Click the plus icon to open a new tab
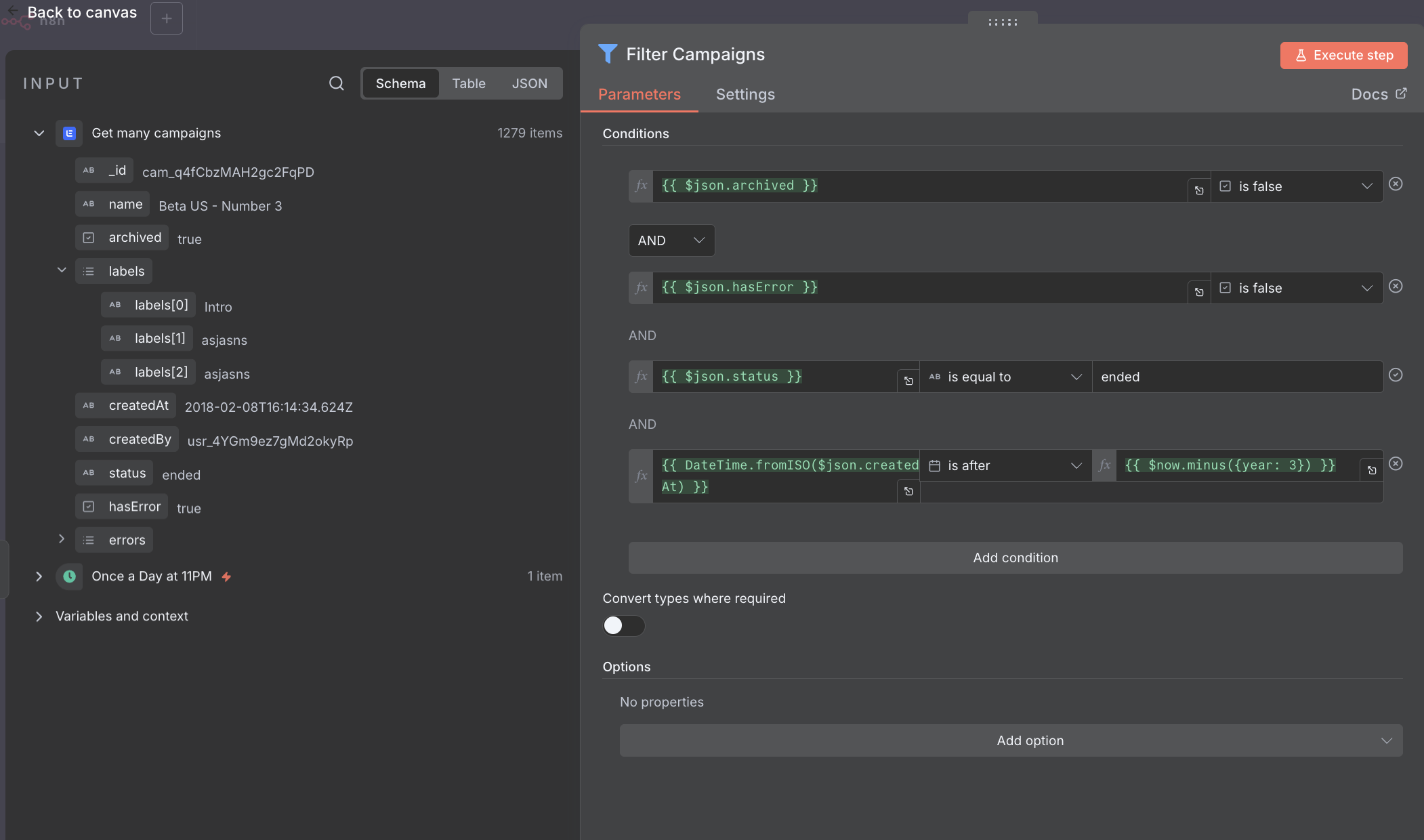The image size is (1424, 840). tap(166, 18)
